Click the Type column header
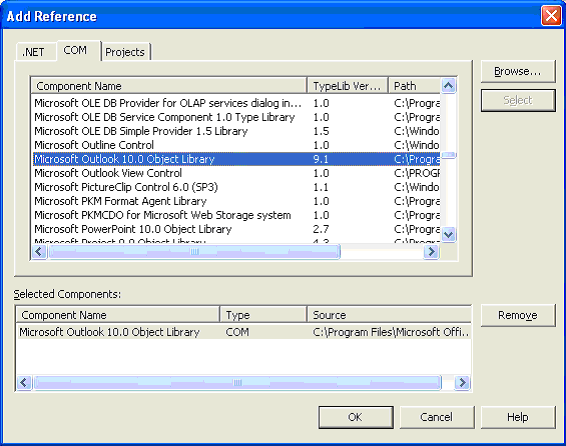The height and width of the screenshot is (446, 566). click(263, 315)
